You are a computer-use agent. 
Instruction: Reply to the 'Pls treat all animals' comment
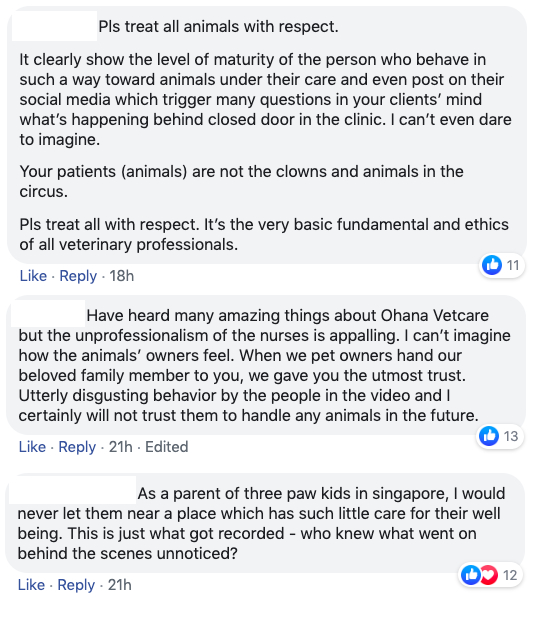click(78, 276)
